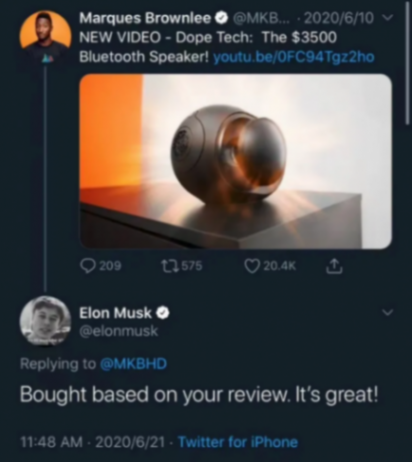Click the 11:48 AM 2020/6/21 timestamp
Image resolution: width=412 pixels, height=462 pixels.
click(93, 442)
